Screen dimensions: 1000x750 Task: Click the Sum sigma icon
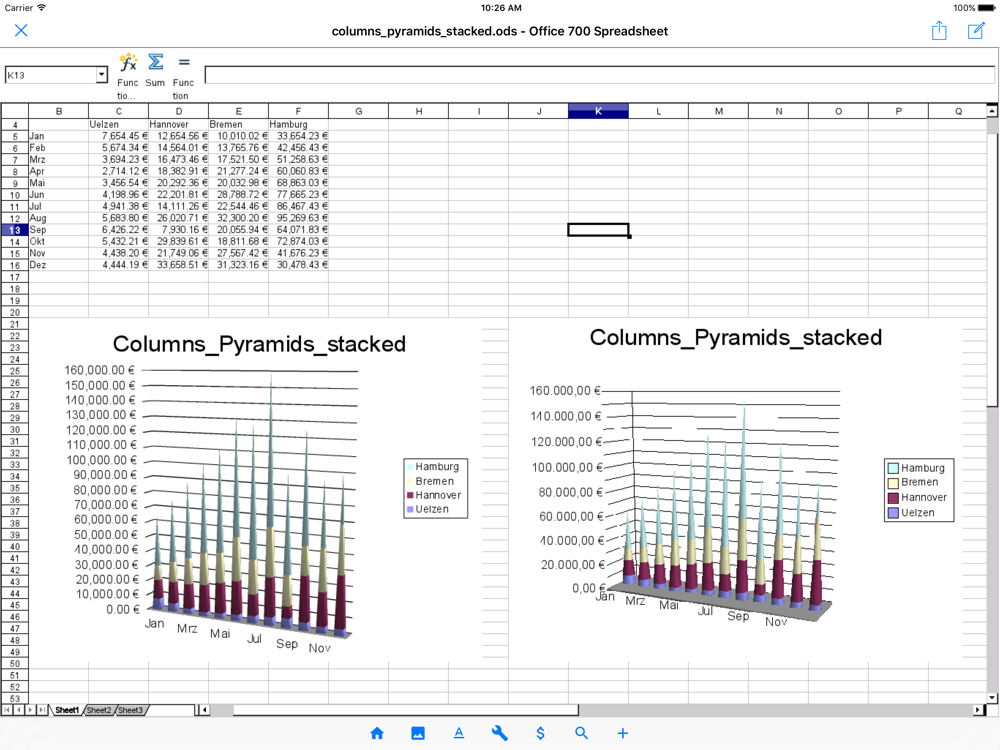click(x=155, y=63)
